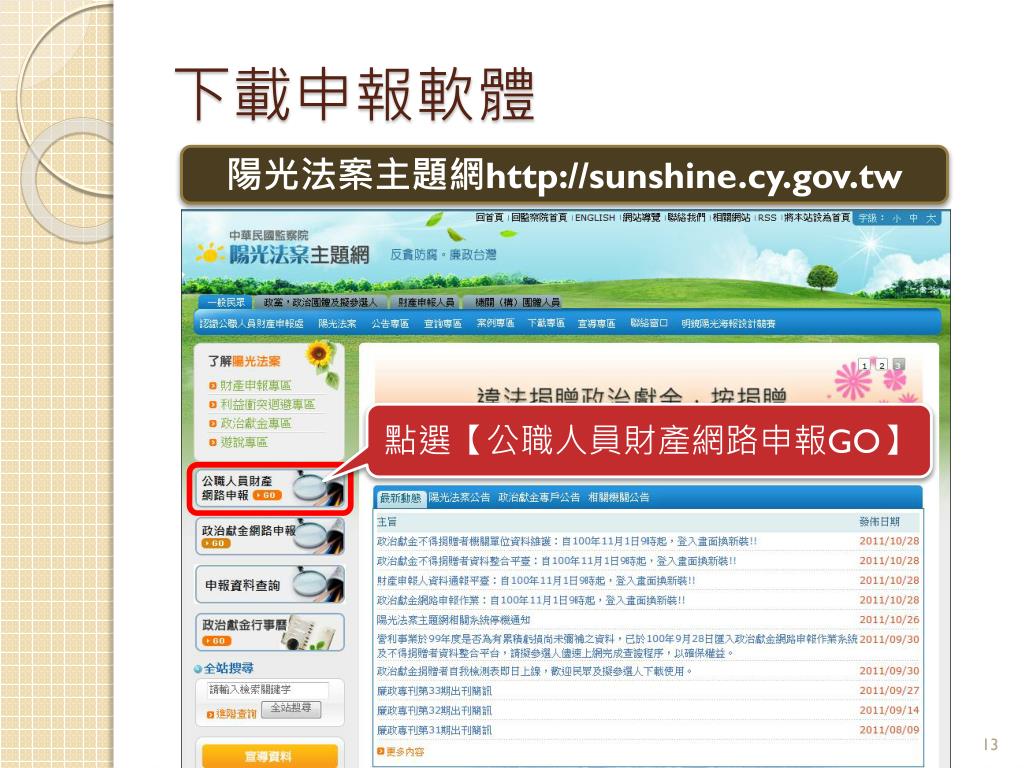
Task: Select the 財產申報人員 tab
Action: tap(426, 302)
